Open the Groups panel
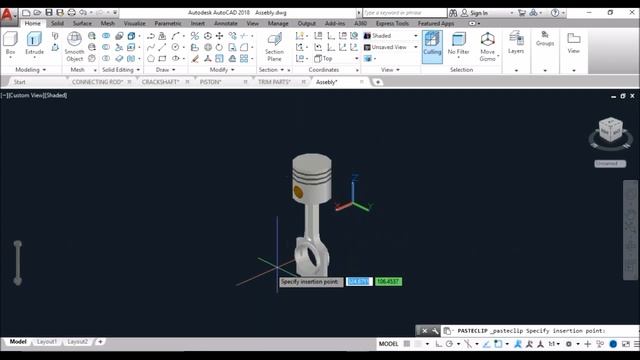640x360 pixels. coord(545,39)
